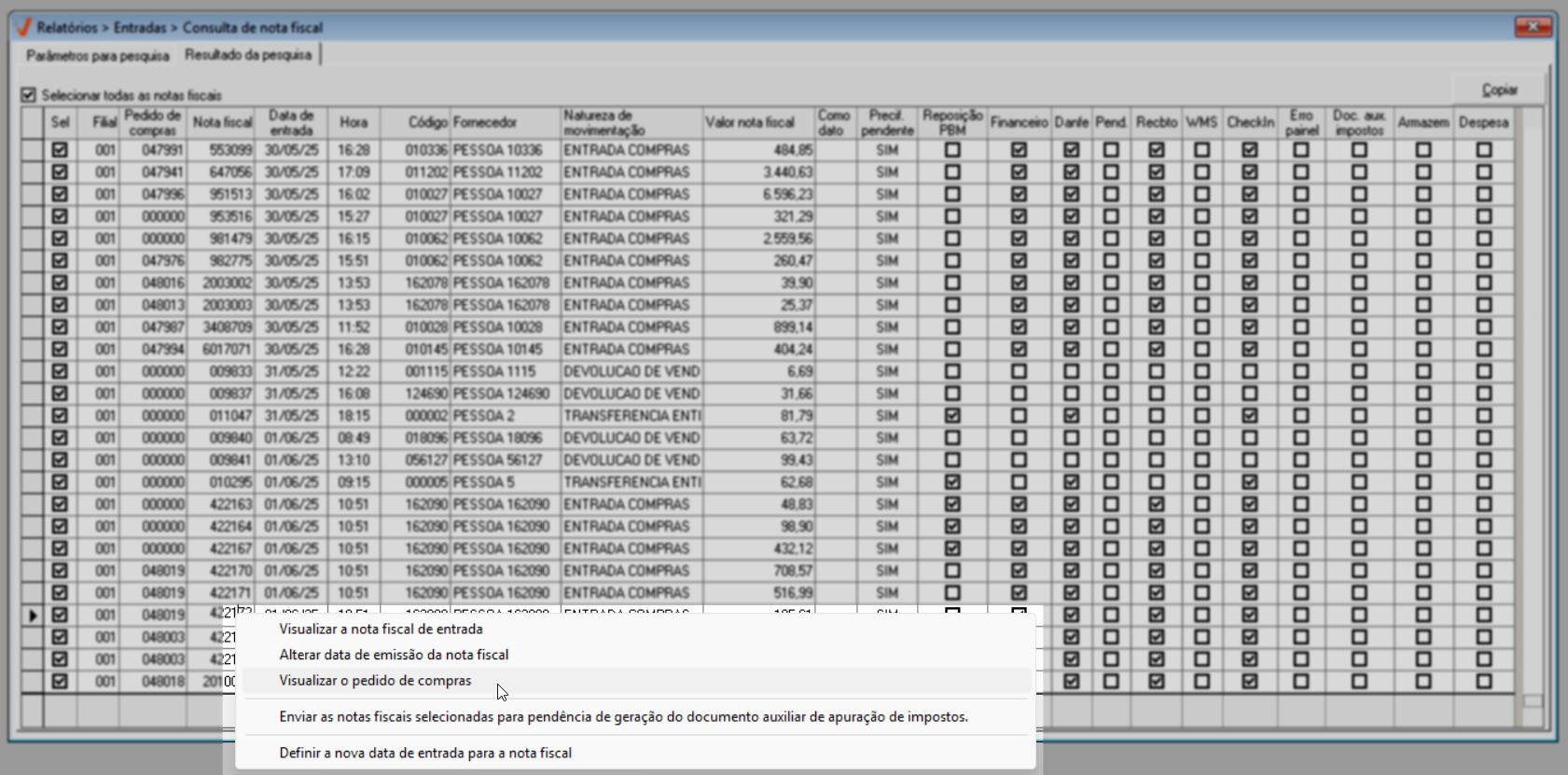Click the current row arrow indicator
The height and width of the screenshot is (775, 1568).
click(x=33, y=616)
